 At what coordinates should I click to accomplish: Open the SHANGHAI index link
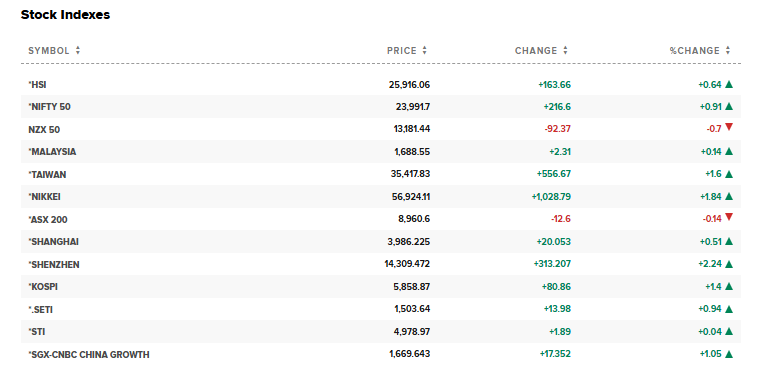tap(53, 242)
